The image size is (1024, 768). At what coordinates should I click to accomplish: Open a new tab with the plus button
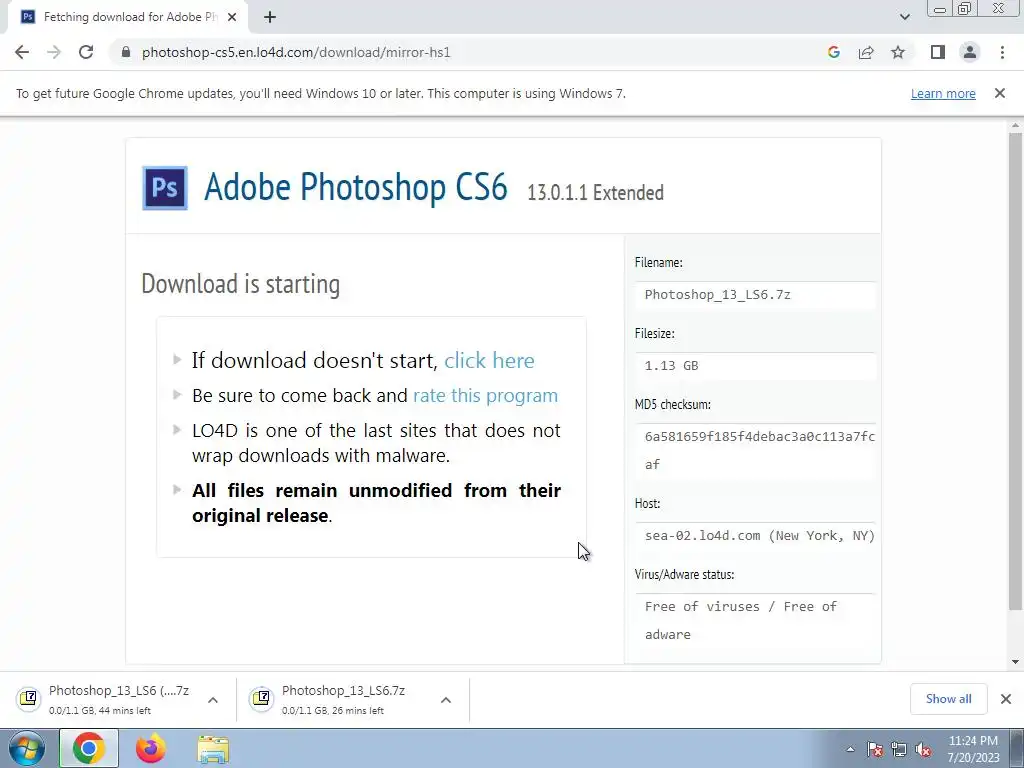(x=270, y=18)
